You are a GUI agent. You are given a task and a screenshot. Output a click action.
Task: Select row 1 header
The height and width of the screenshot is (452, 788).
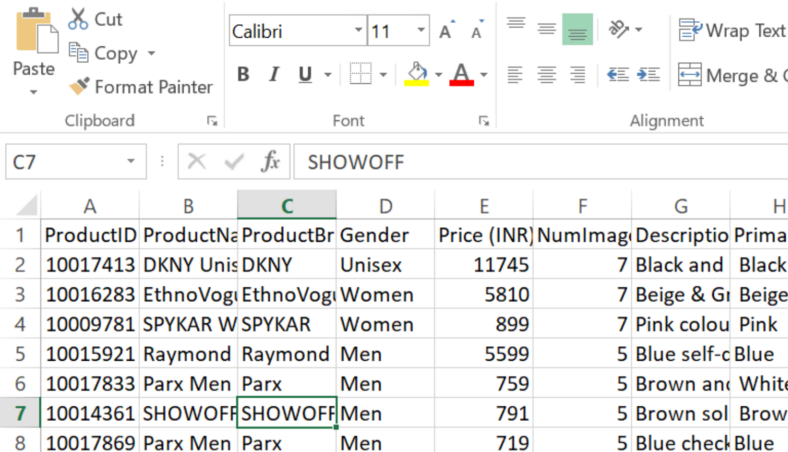[20, 235]
